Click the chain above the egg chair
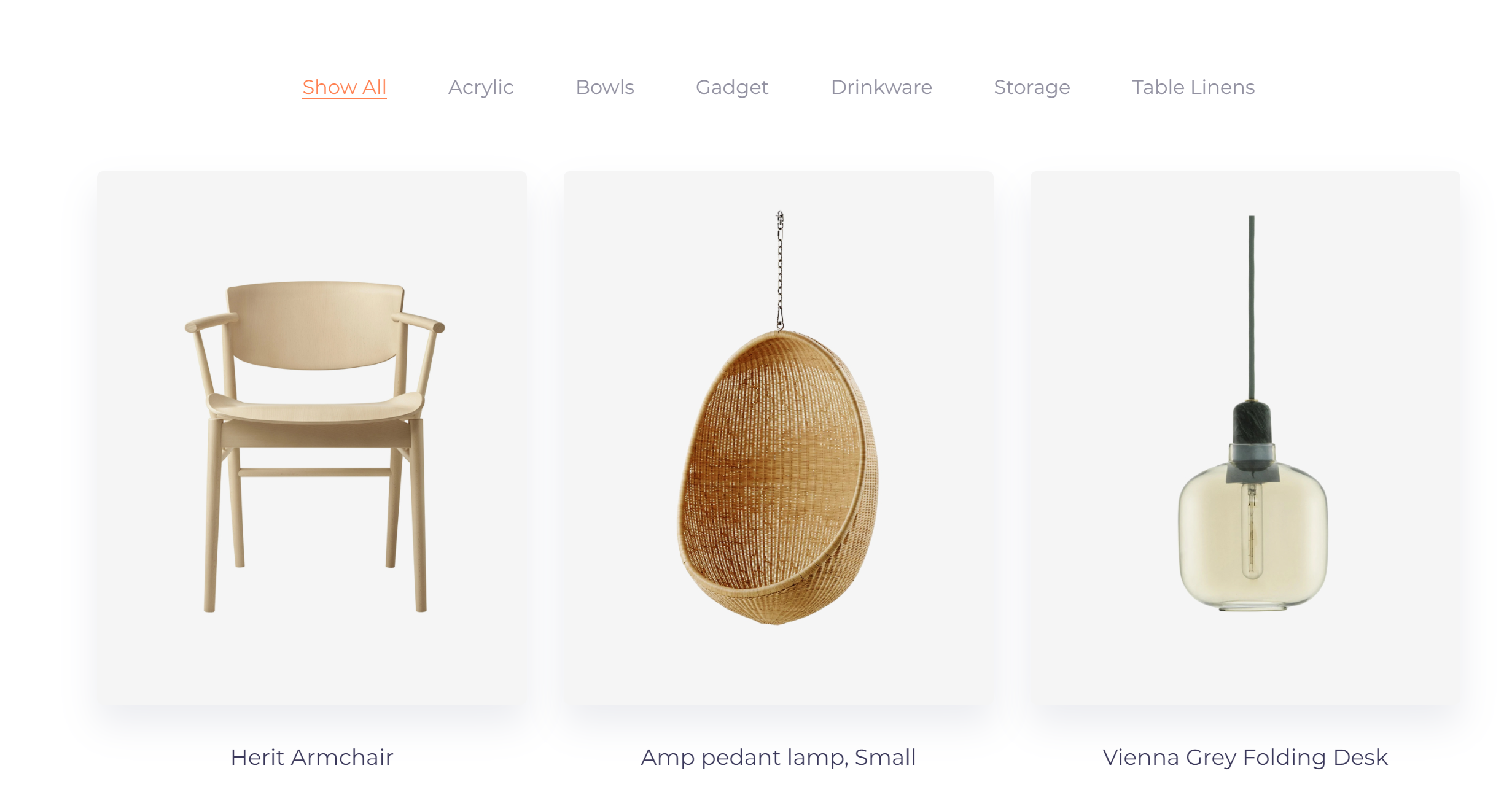Image resolution: width=1512 pixels, height=806 pixels. click(x=780, y=270)
